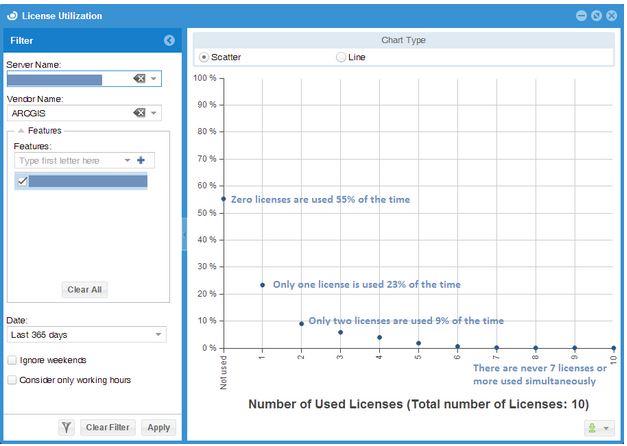627x446 pixels.
Task: Select the Line chart type
Action: pos(342,57)
